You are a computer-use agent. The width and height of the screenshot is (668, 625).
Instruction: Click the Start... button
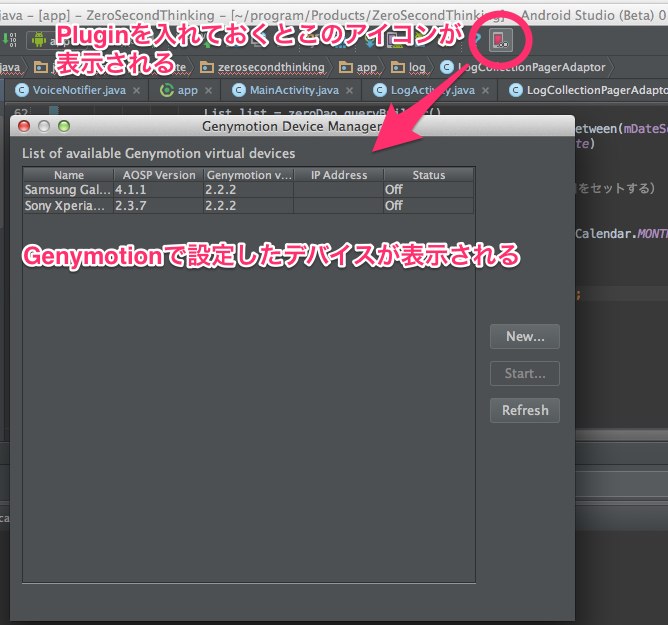point(525,374)
